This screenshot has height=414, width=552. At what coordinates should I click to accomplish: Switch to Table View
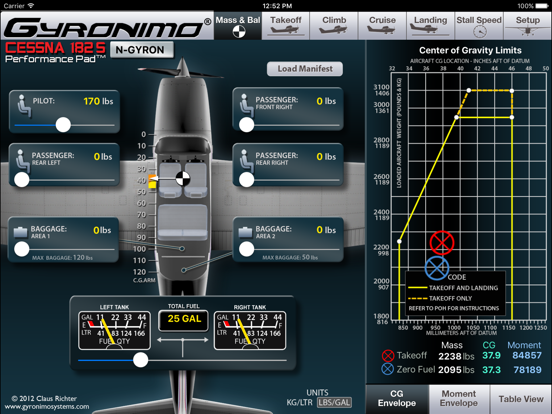tap(521, 399)
